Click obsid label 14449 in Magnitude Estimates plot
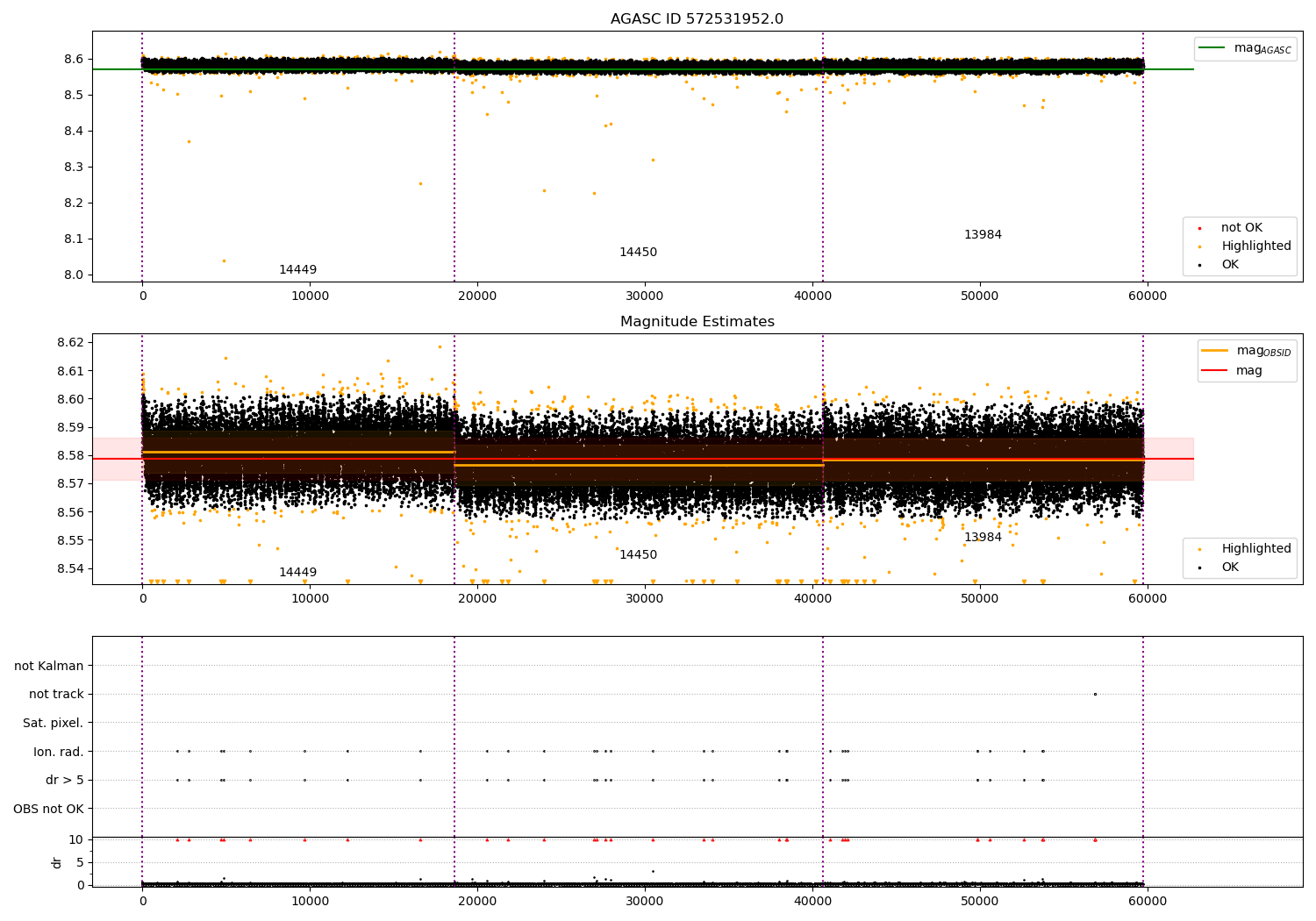This screenshot has width=1316, height=921. [297, 573]
